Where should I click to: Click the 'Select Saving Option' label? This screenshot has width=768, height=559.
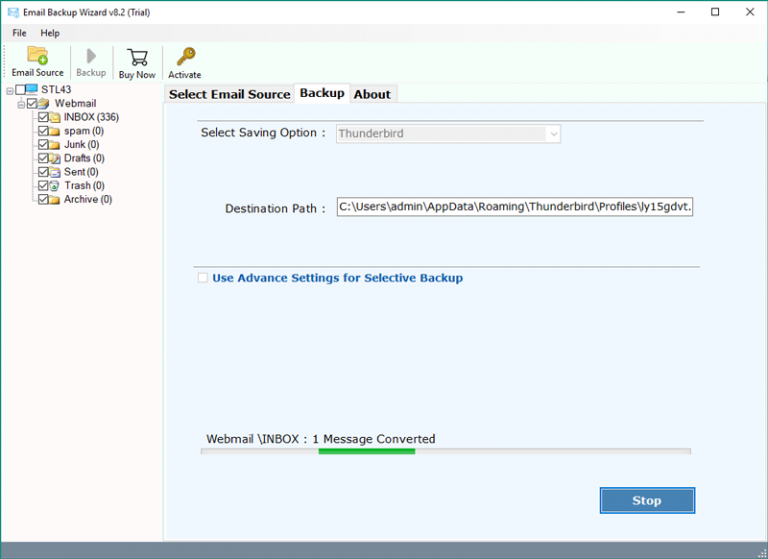[x=263, y=133]
